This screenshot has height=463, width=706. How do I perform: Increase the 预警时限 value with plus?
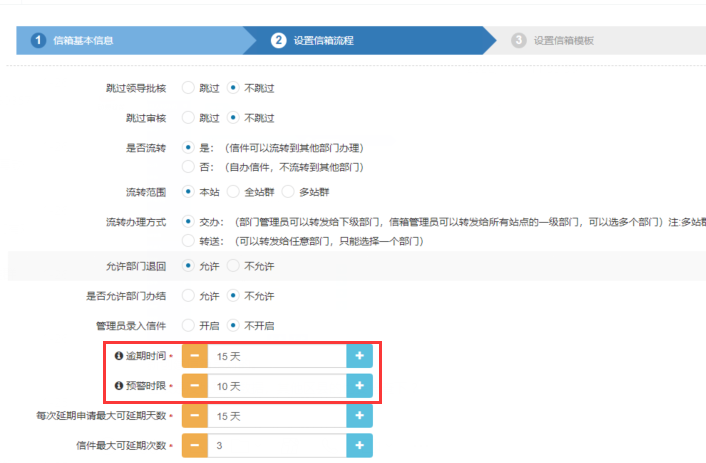tap(359, 385)
